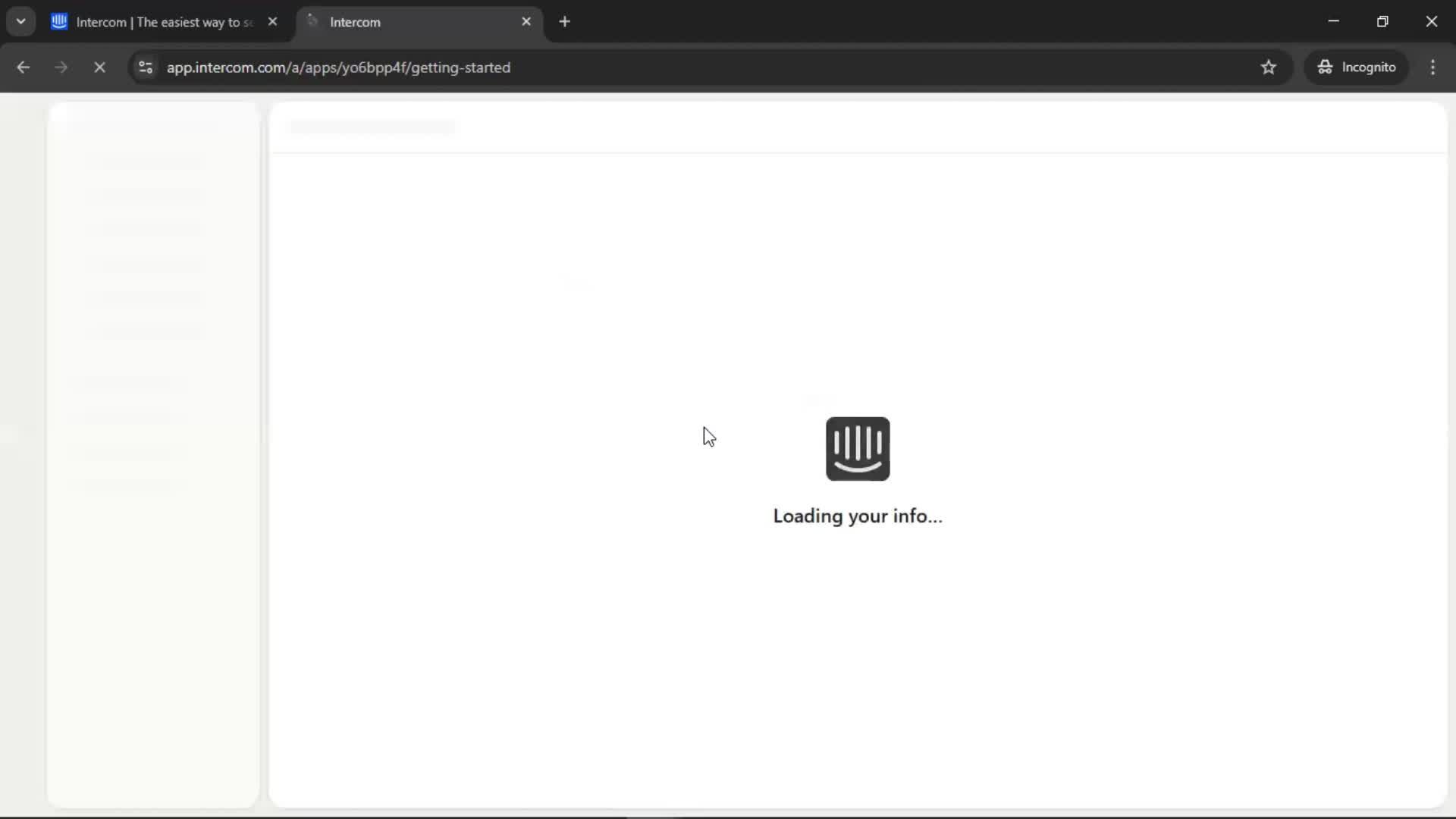Open the Incognito profile indicator

click(1356, 67)
